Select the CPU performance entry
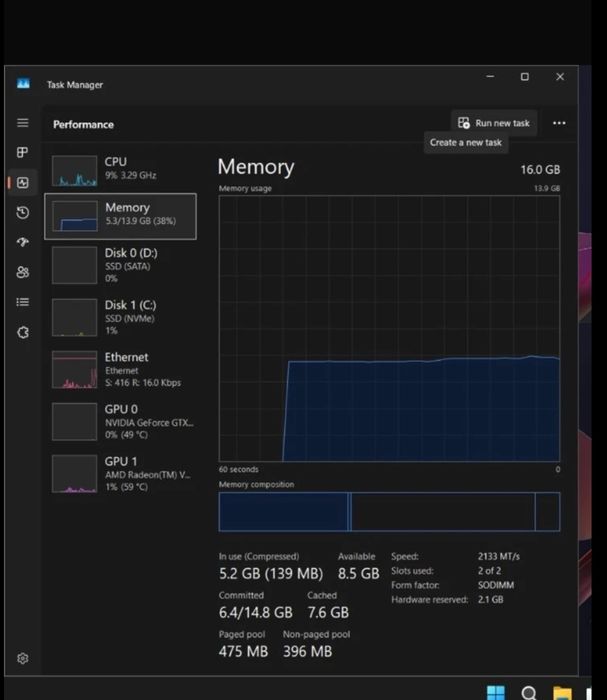The height and width of the screenshot is (700, 607). coord(121,170)
